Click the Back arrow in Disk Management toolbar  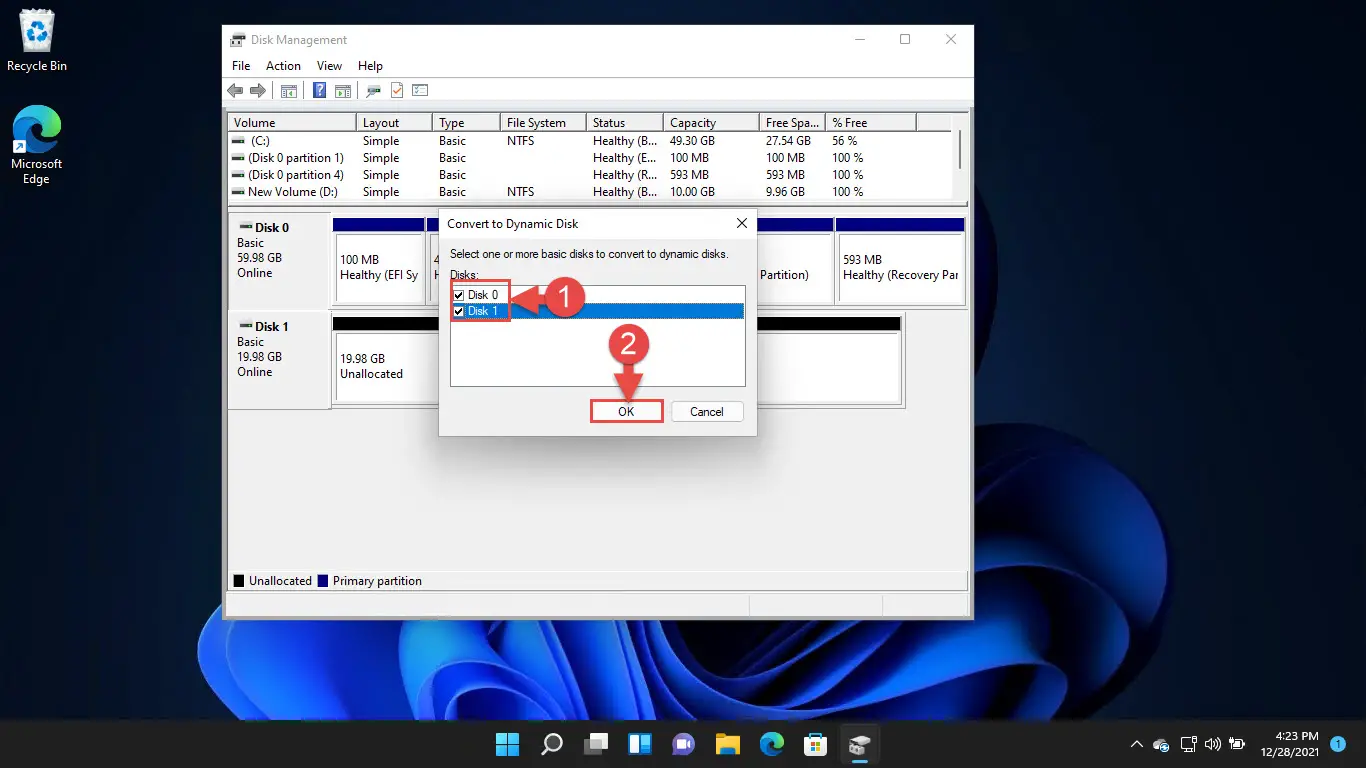[235, 91]
